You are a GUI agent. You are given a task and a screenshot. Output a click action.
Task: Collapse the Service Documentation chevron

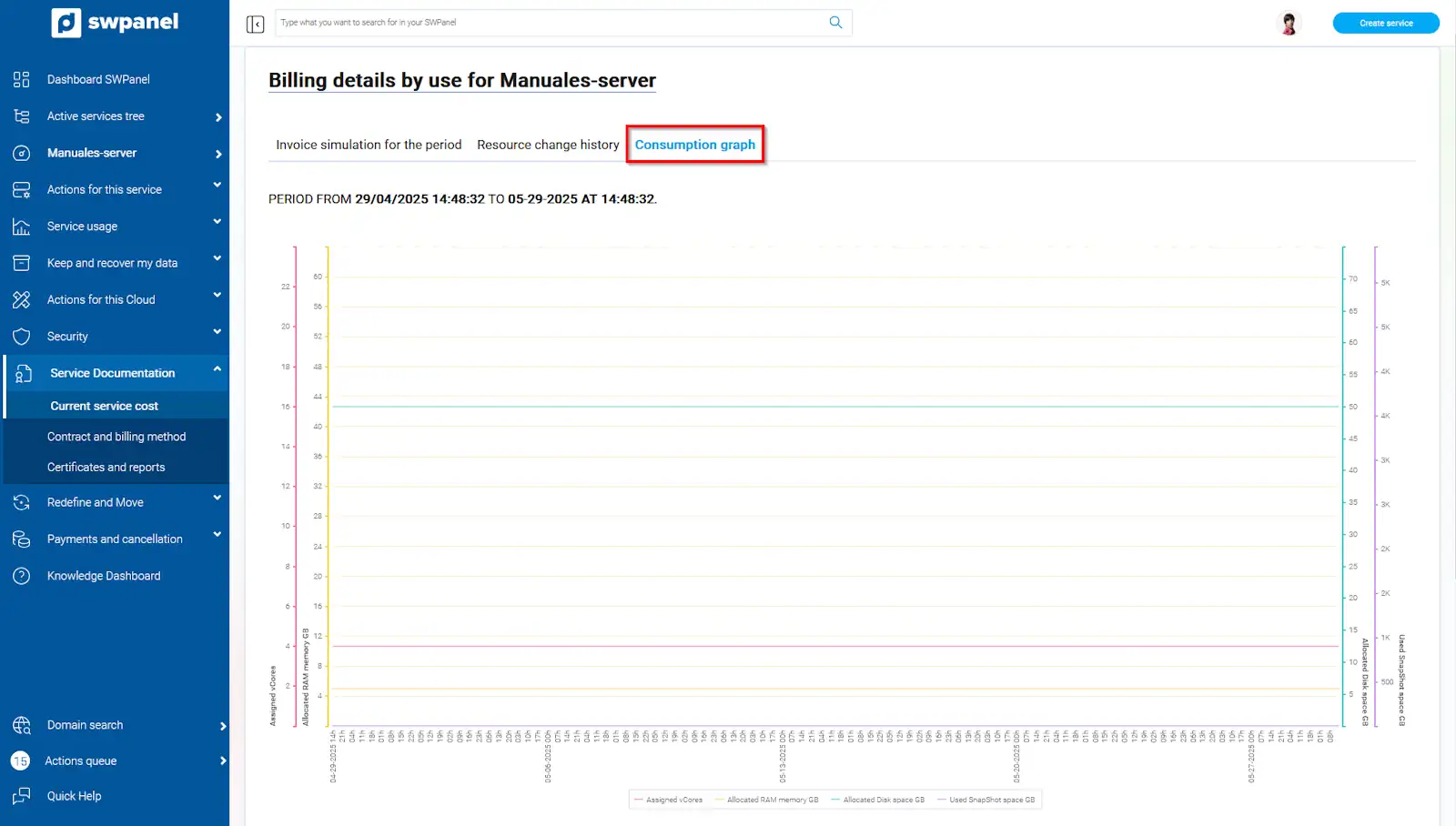(x=217, y=368)
